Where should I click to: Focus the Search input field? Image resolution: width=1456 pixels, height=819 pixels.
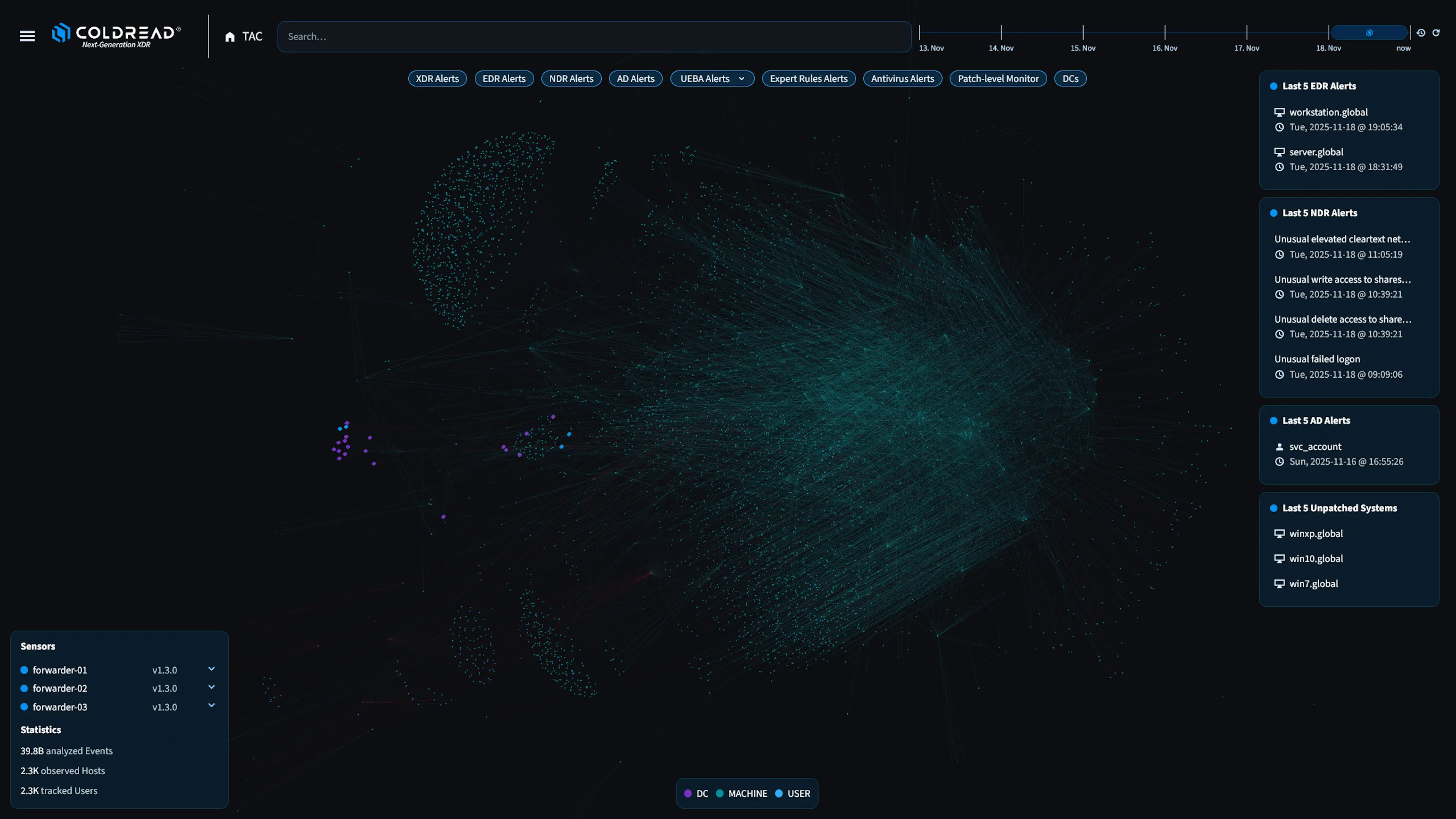click(594, 37)
